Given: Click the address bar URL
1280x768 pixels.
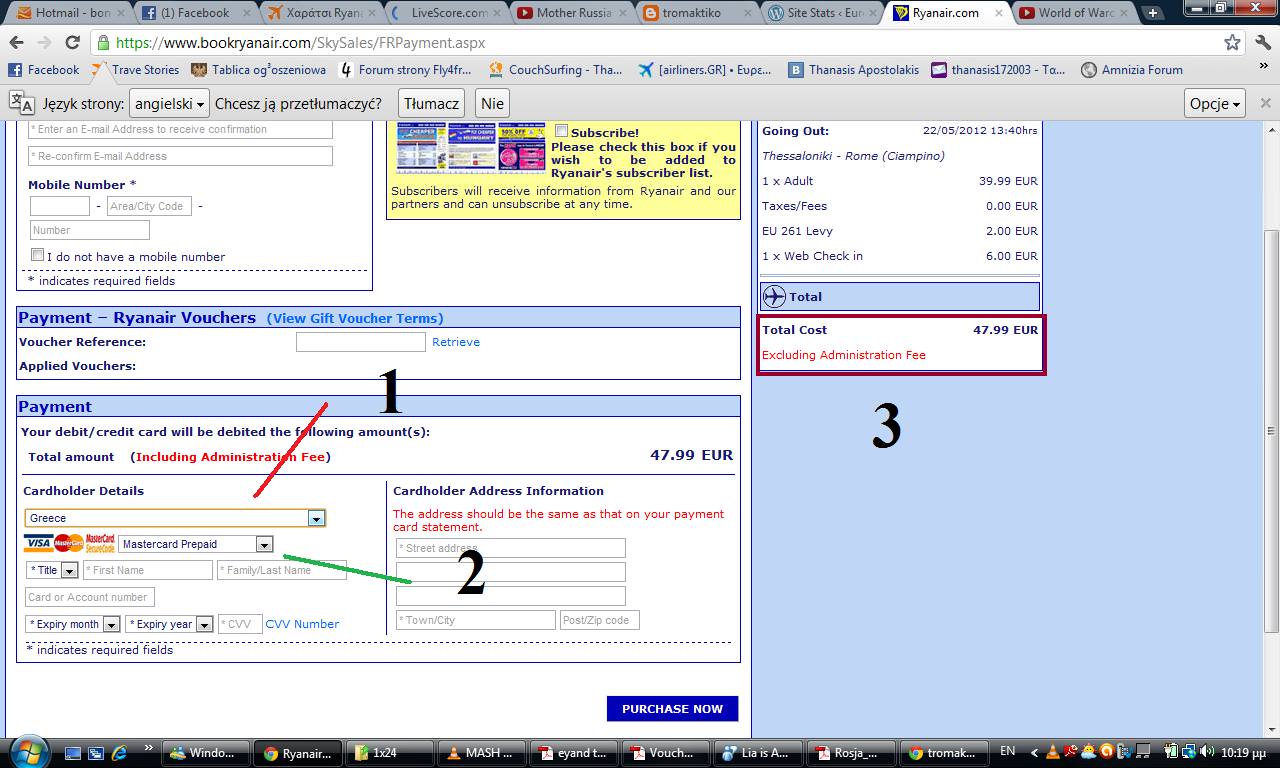Looking at the screenshot, I should [300, 44].
